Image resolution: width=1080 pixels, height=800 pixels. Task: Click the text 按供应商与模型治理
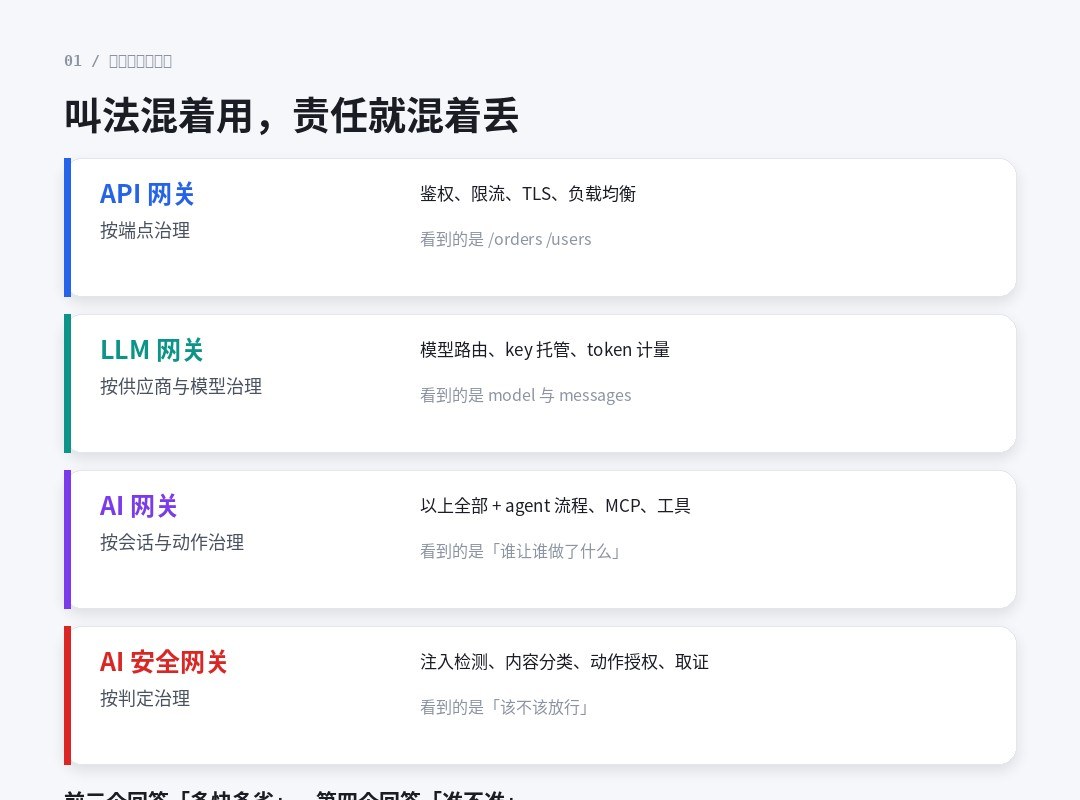(x=180, y=387)
